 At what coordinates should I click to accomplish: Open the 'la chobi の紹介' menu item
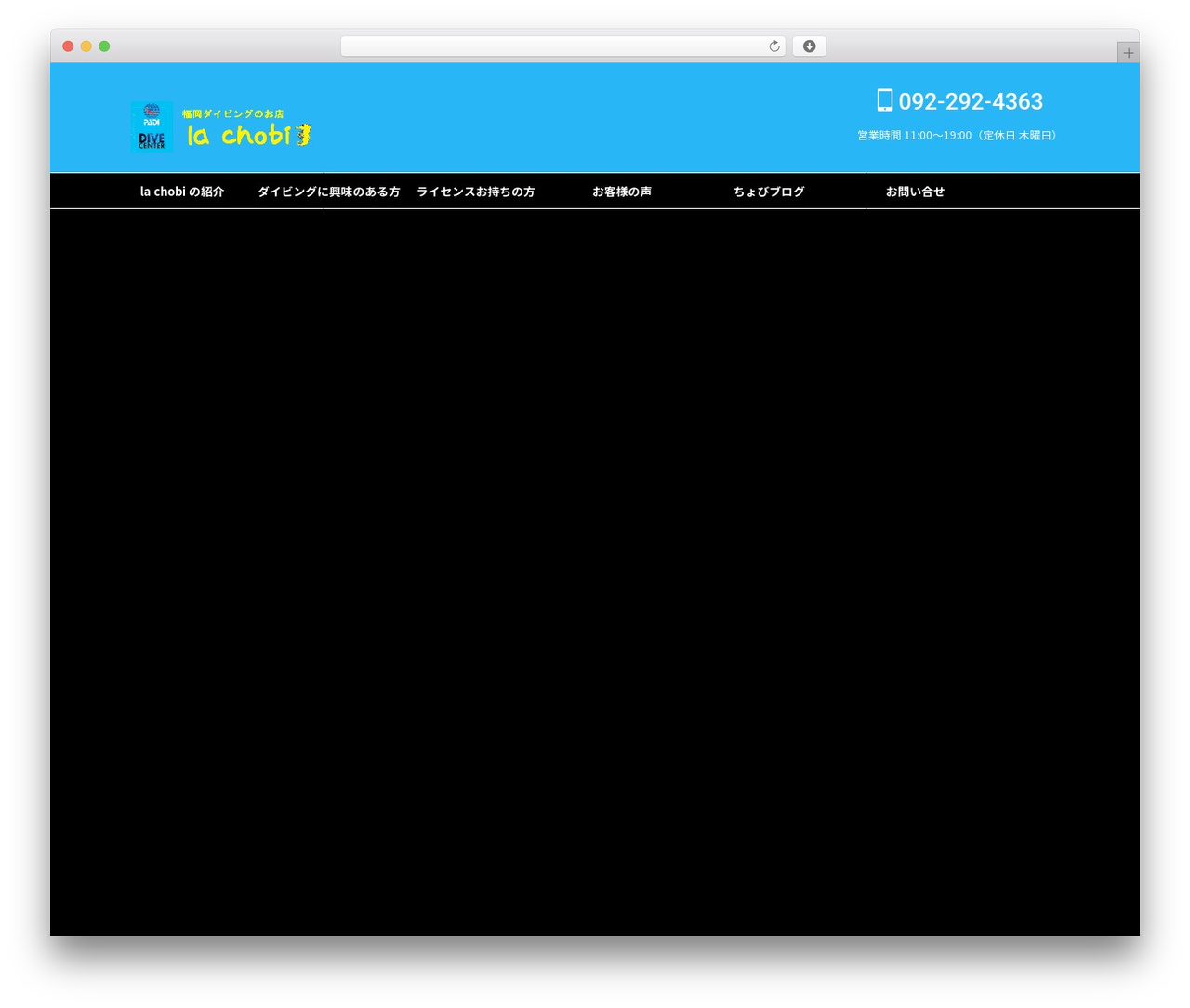182,192
